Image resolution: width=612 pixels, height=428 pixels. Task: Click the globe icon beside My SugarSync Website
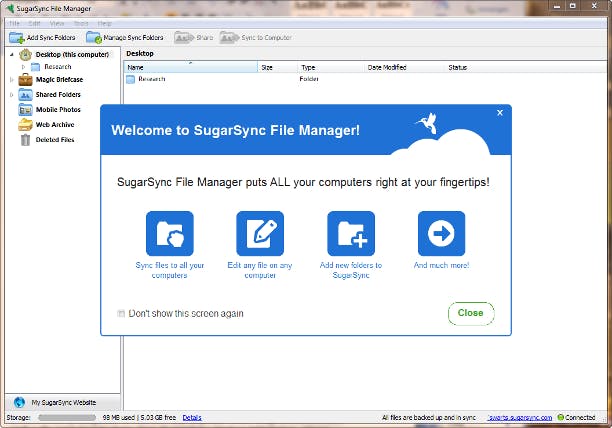[19, 402]
